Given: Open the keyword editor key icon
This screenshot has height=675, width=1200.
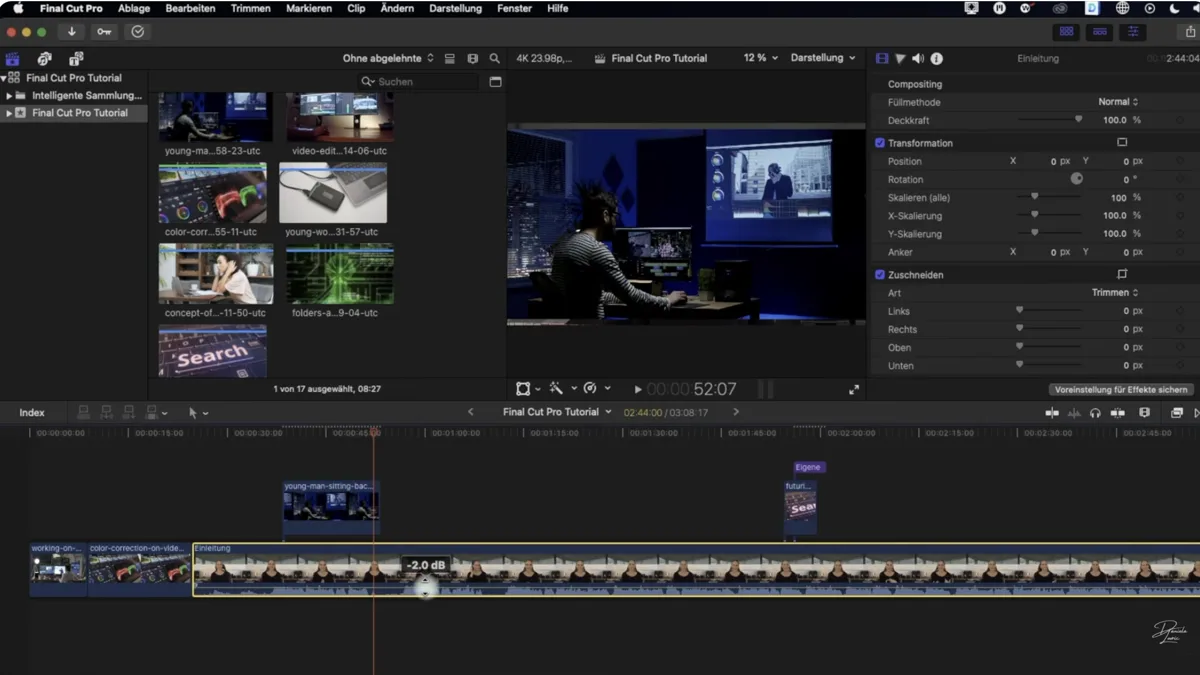Looking at the screenshot, I should 104,32.
